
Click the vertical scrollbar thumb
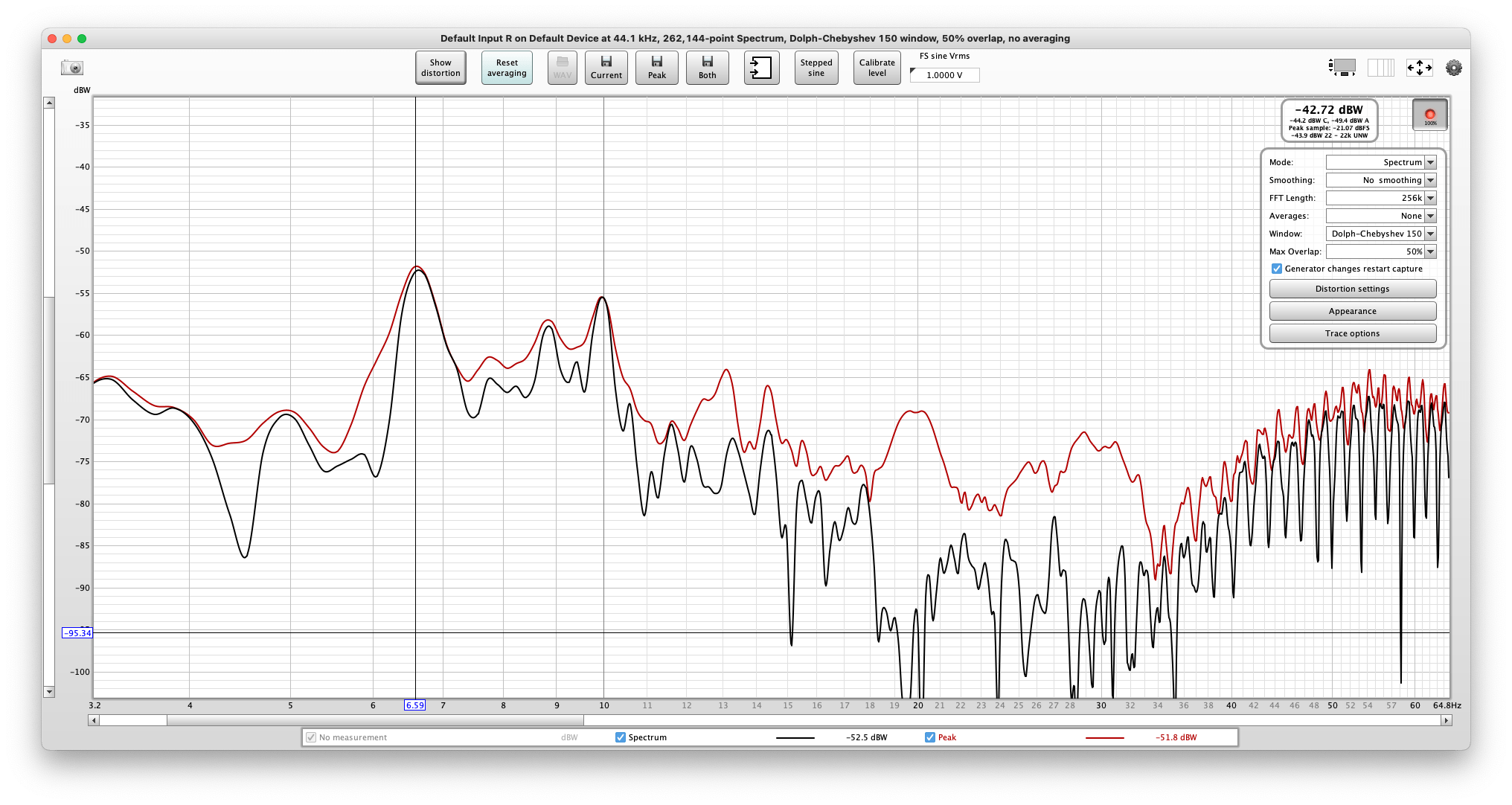coord(49,390)
